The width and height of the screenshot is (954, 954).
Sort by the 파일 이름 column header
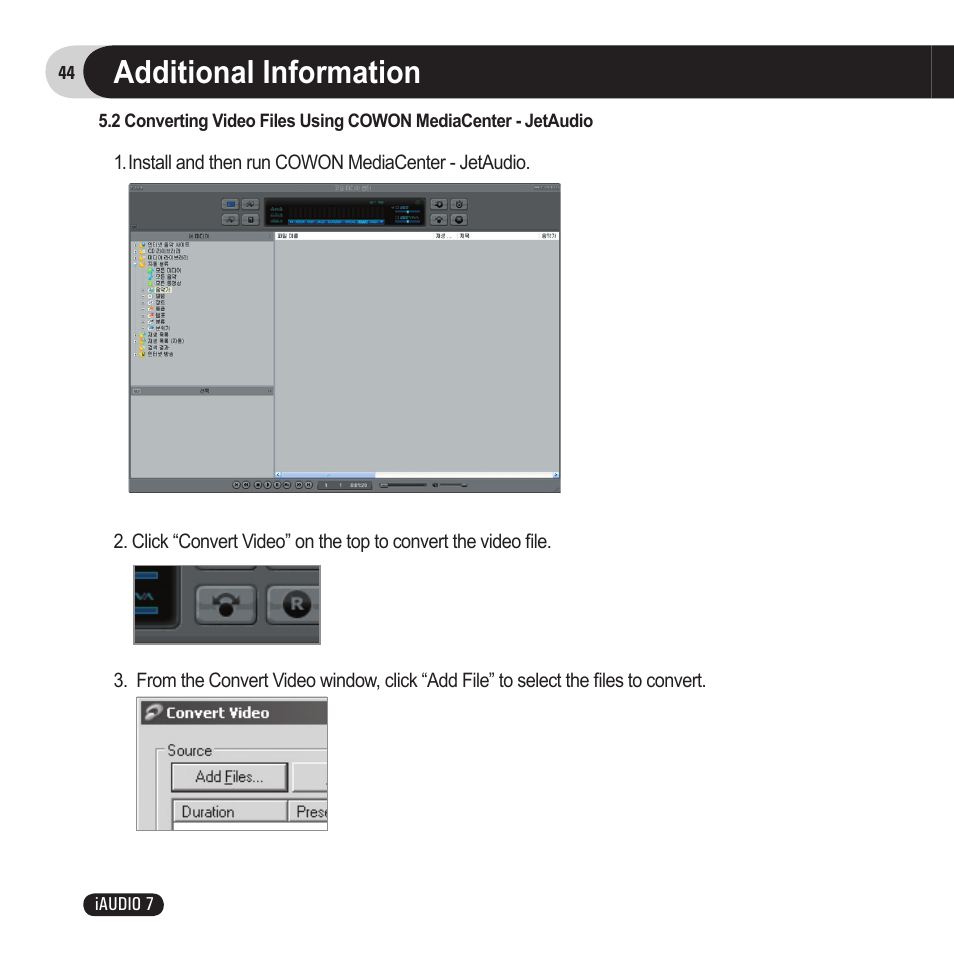tap(354, 235)
